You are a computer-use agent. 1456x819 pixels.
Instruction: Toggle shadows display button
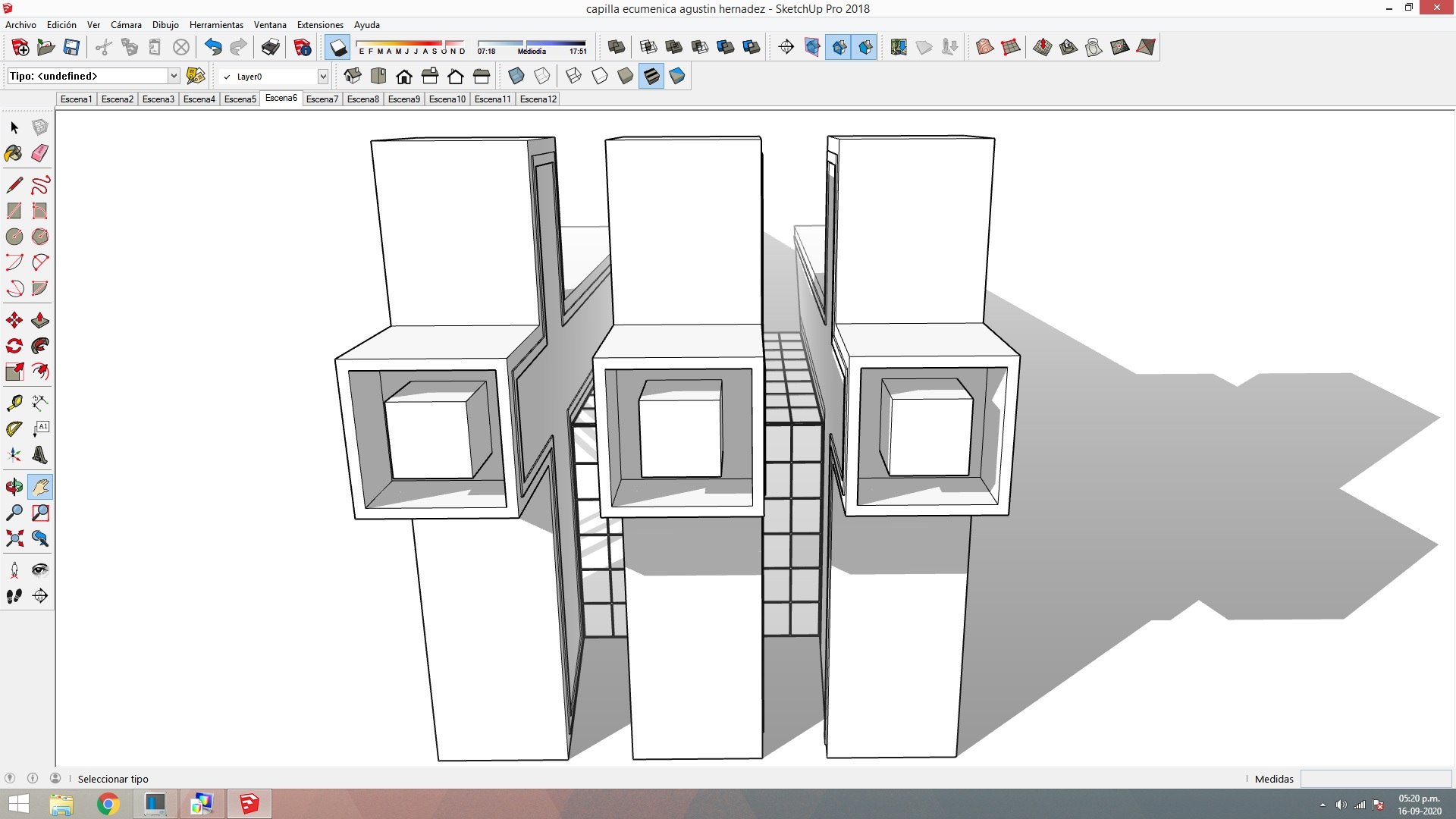337,48
